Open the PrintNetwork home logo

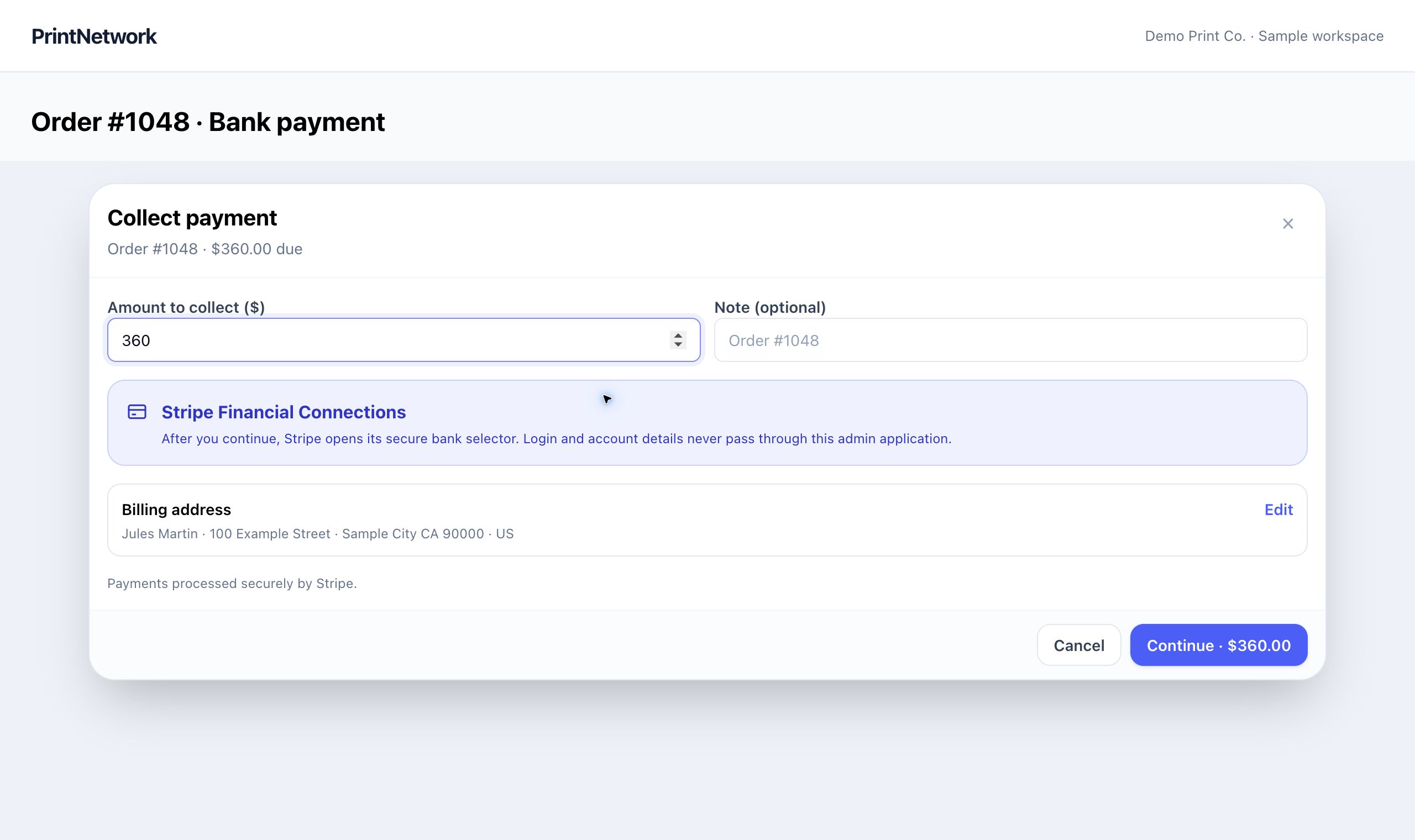click(x=94, y=36)
